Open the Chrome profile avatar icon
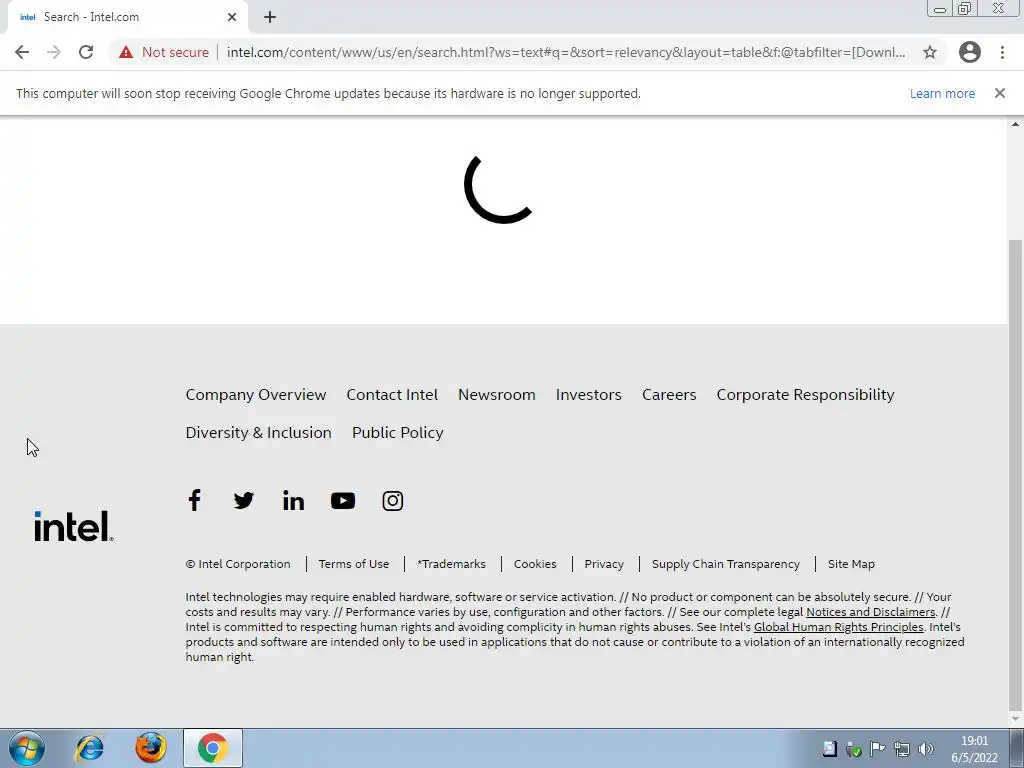 click(x=970, y=52)
